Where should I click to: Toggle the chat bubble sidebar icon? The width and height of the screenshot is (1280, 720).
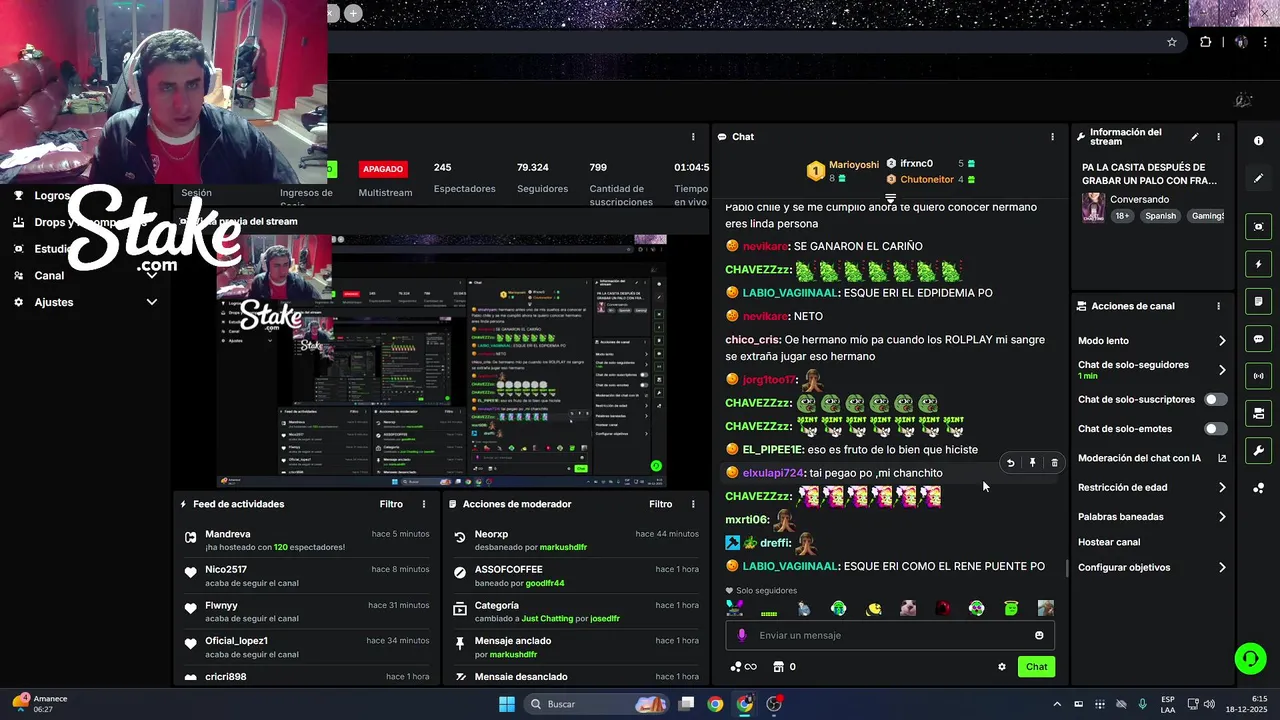[1259, 339]
